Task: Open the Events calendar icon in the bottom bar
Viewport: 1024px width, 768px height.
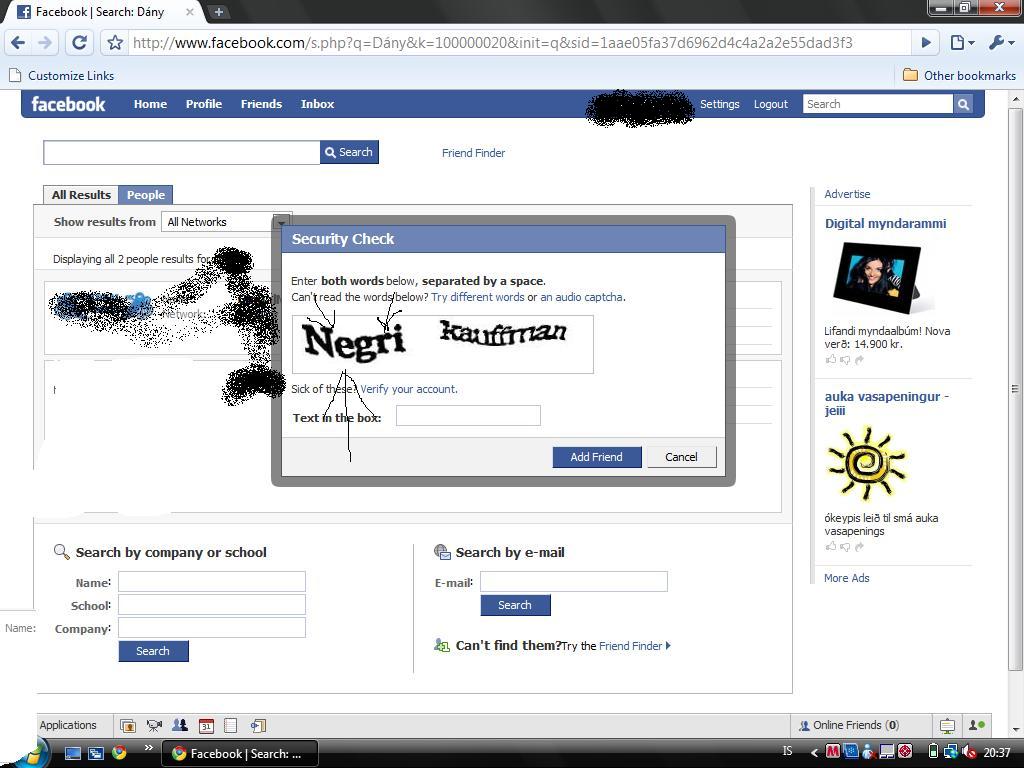Action: pyautogui.click(x=206, y=726)
